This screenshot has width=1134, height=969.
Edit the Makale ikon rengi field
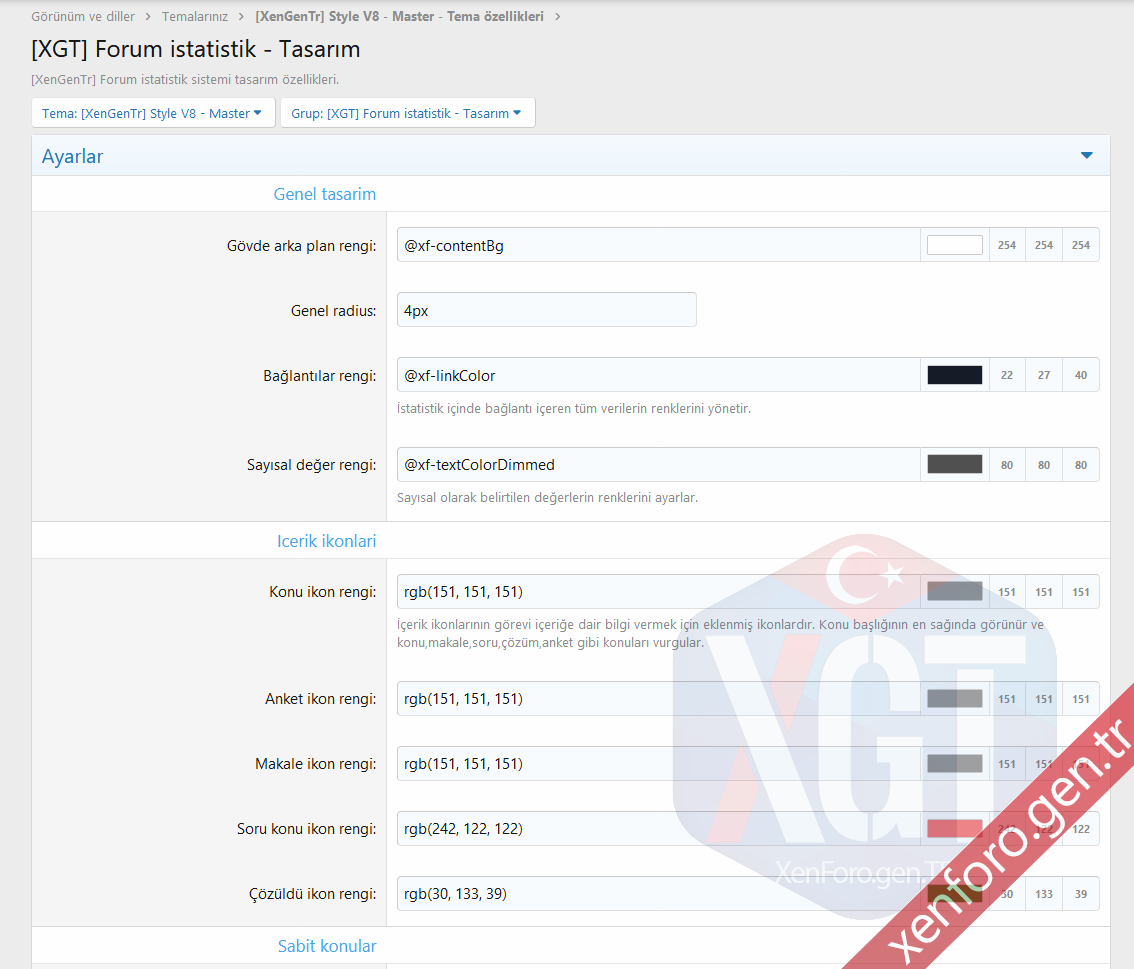click(658, 764)
